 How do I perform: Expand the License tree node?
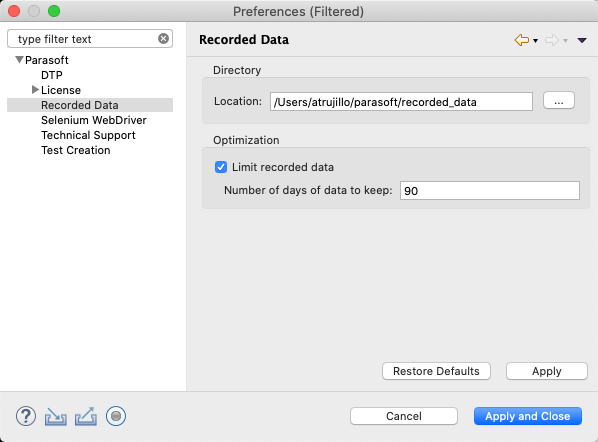35,90
